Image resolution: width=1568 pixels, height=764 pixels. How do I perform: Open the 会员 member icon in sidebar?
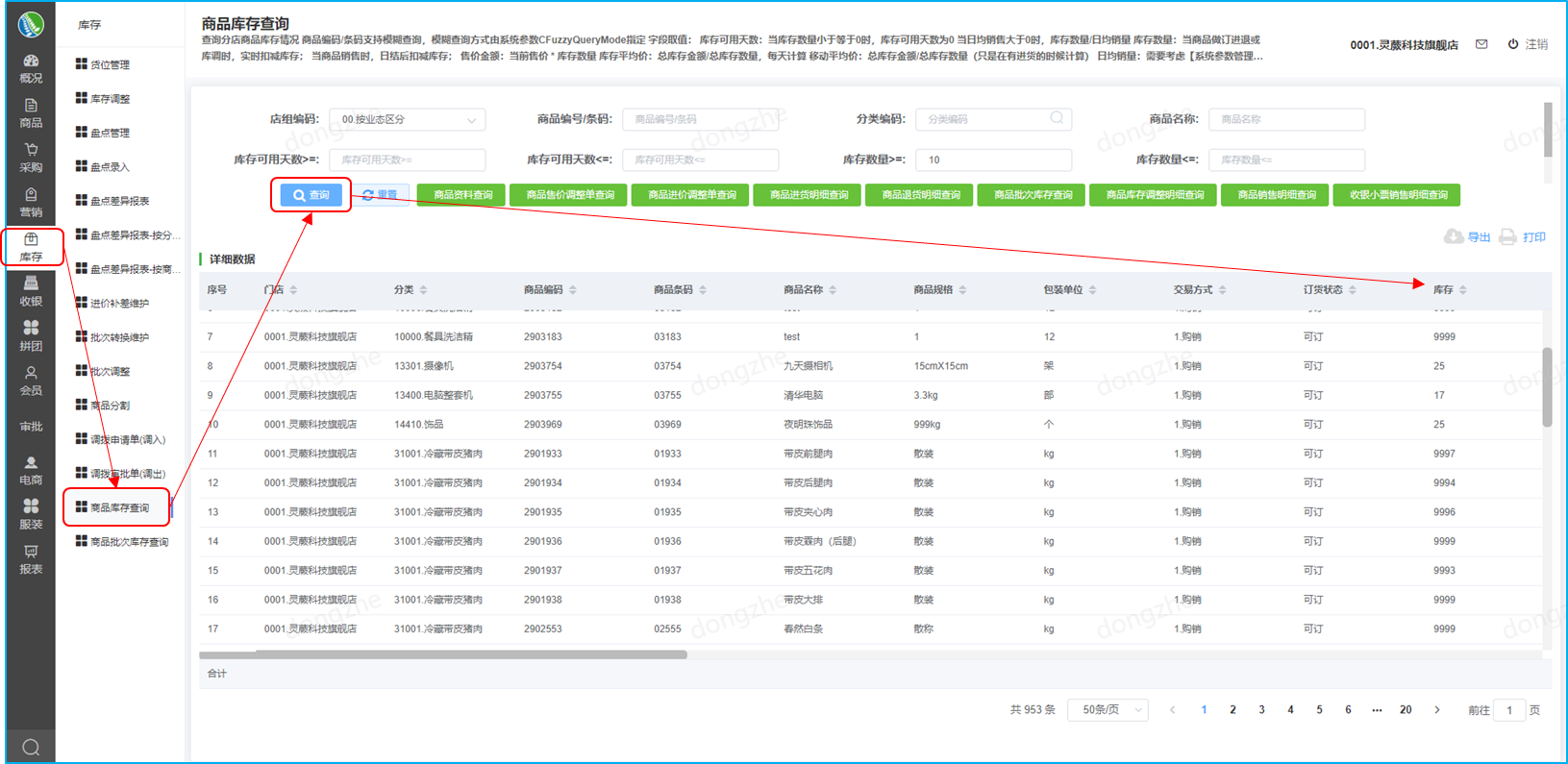point(31,374)
